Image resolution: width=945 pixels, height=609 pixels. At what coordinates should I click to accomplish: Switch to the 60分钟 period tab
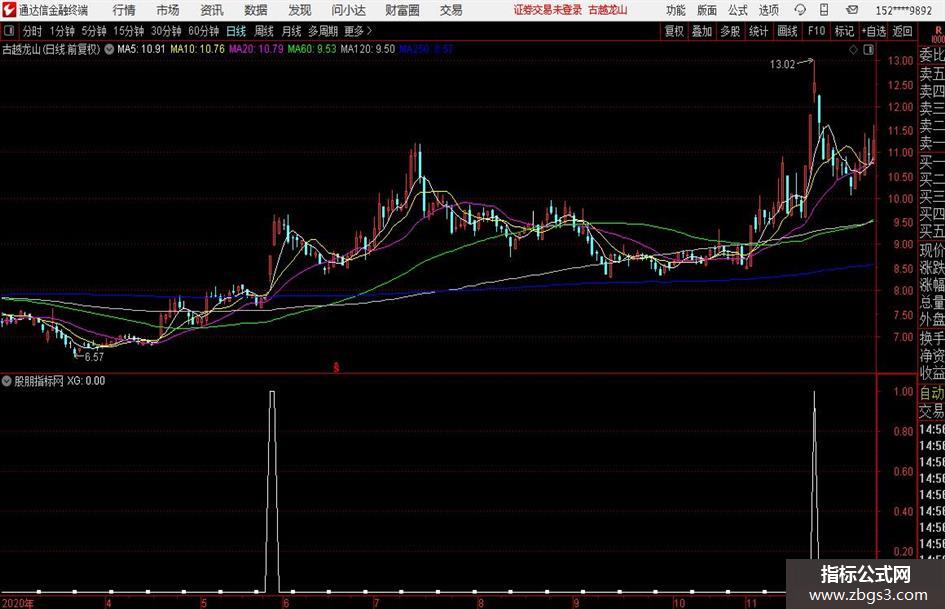[204, 31]
